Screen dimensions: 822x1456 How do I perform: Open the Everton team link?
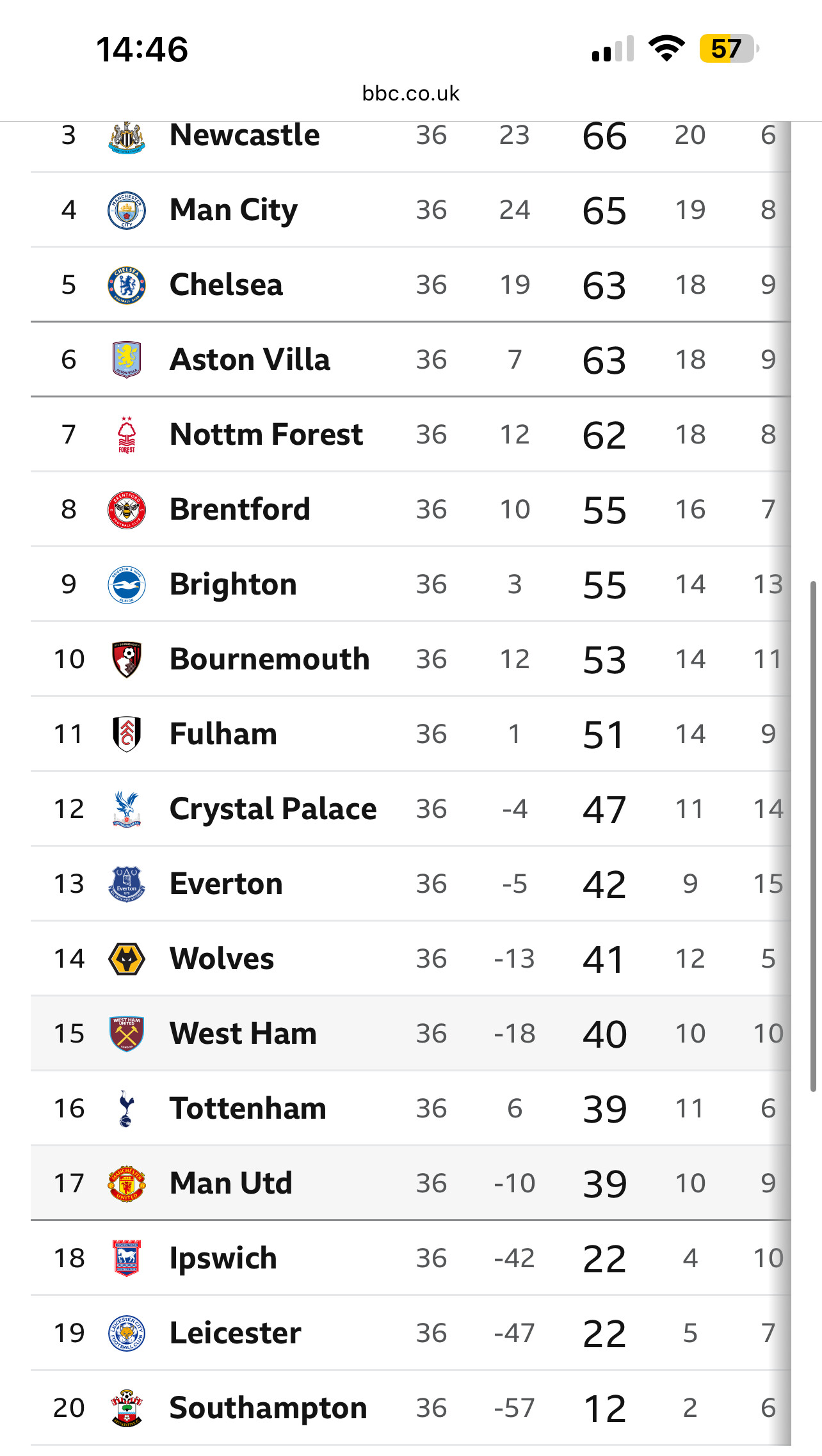[x=226, y=884]
